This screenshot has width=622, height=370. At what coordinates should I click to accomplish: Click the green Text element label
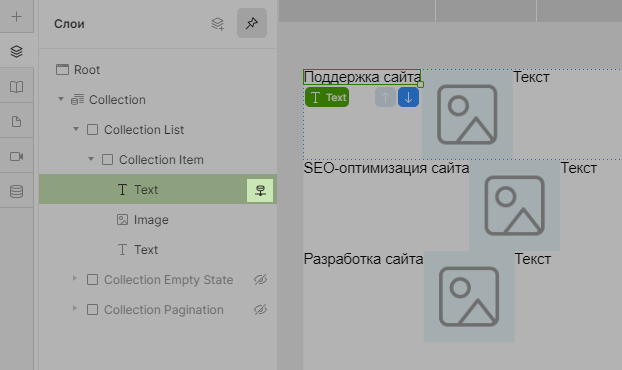pos(327,98)
